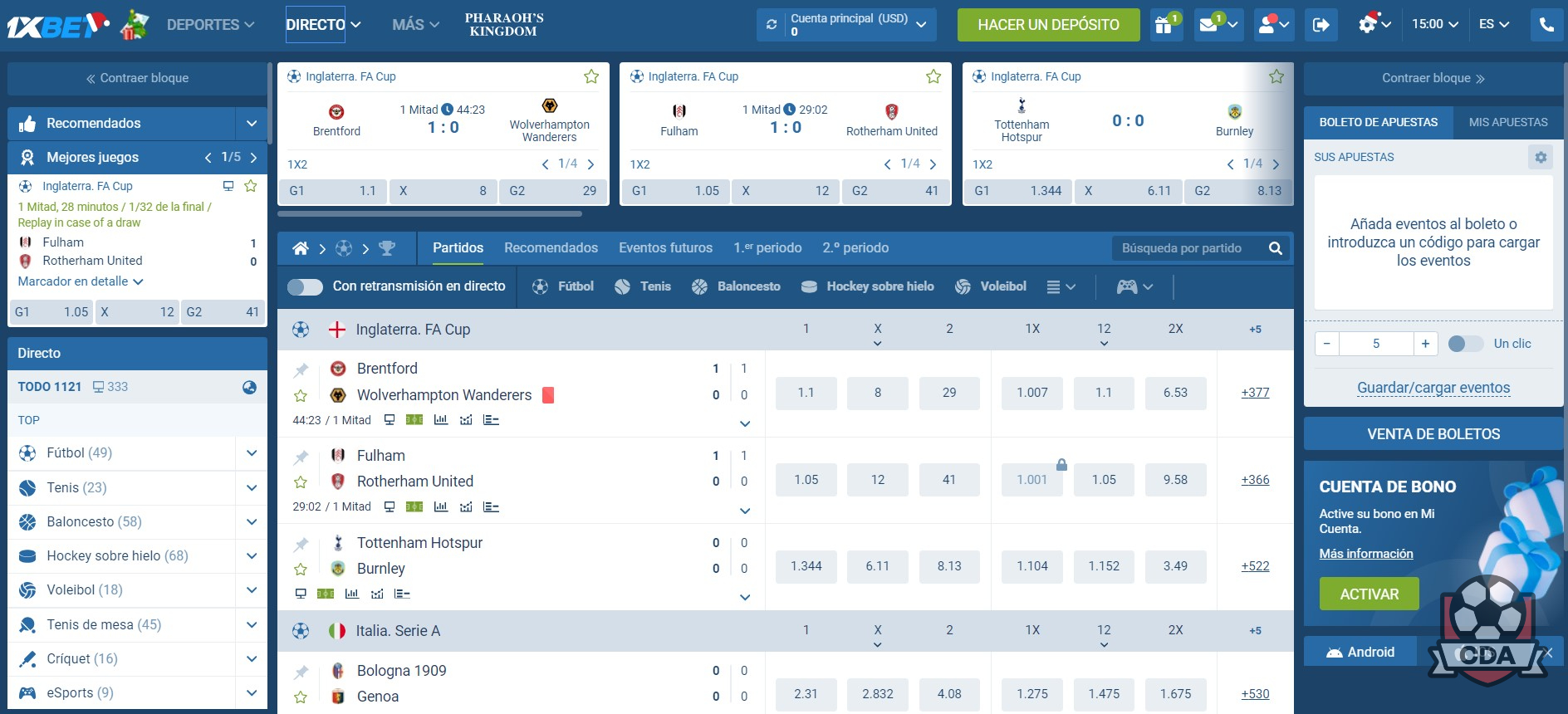Filter by Hockey sobre hielo in toolbar

coord(867,286)
